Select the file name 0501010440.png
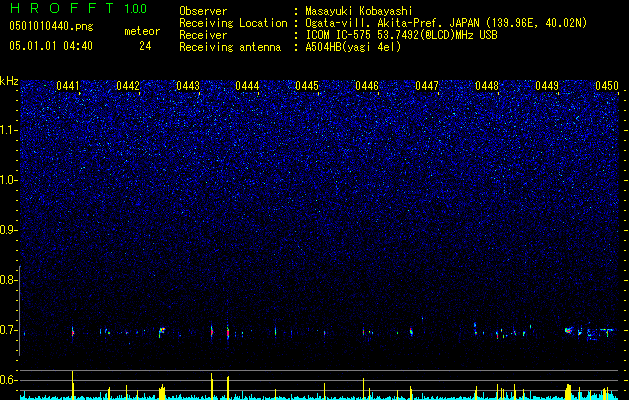 click(51, 27)
